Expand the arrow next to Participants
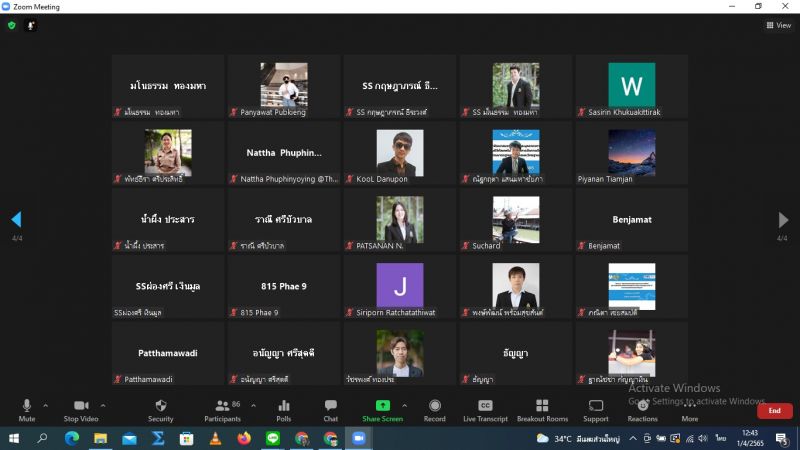 (254, 406)
